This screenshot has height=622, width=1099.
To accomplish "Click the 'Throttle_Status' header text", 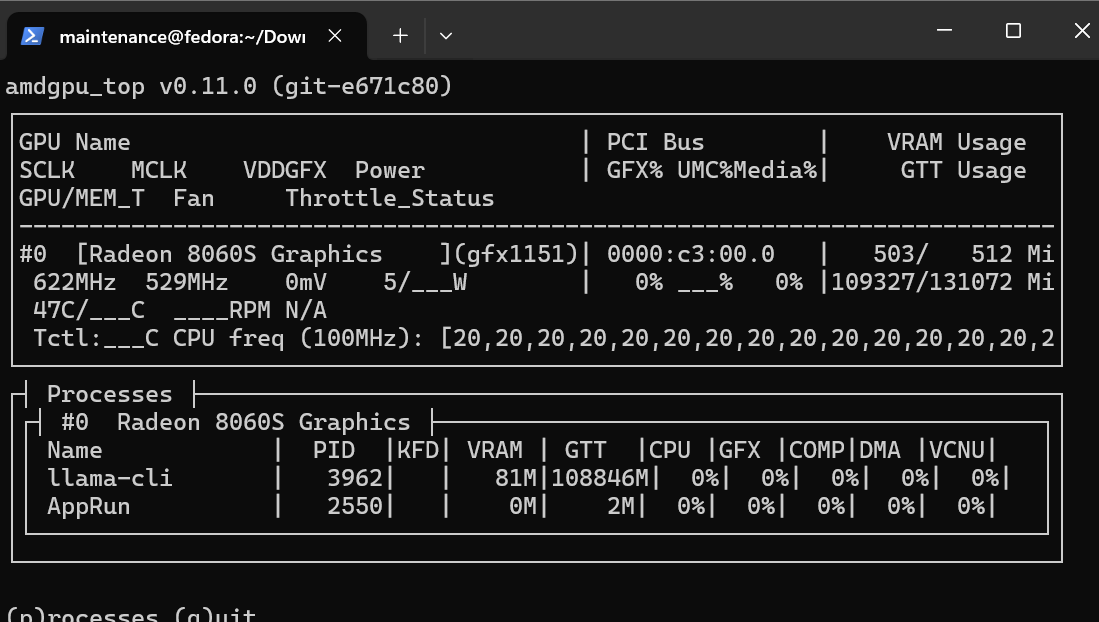I will point(390,198).
